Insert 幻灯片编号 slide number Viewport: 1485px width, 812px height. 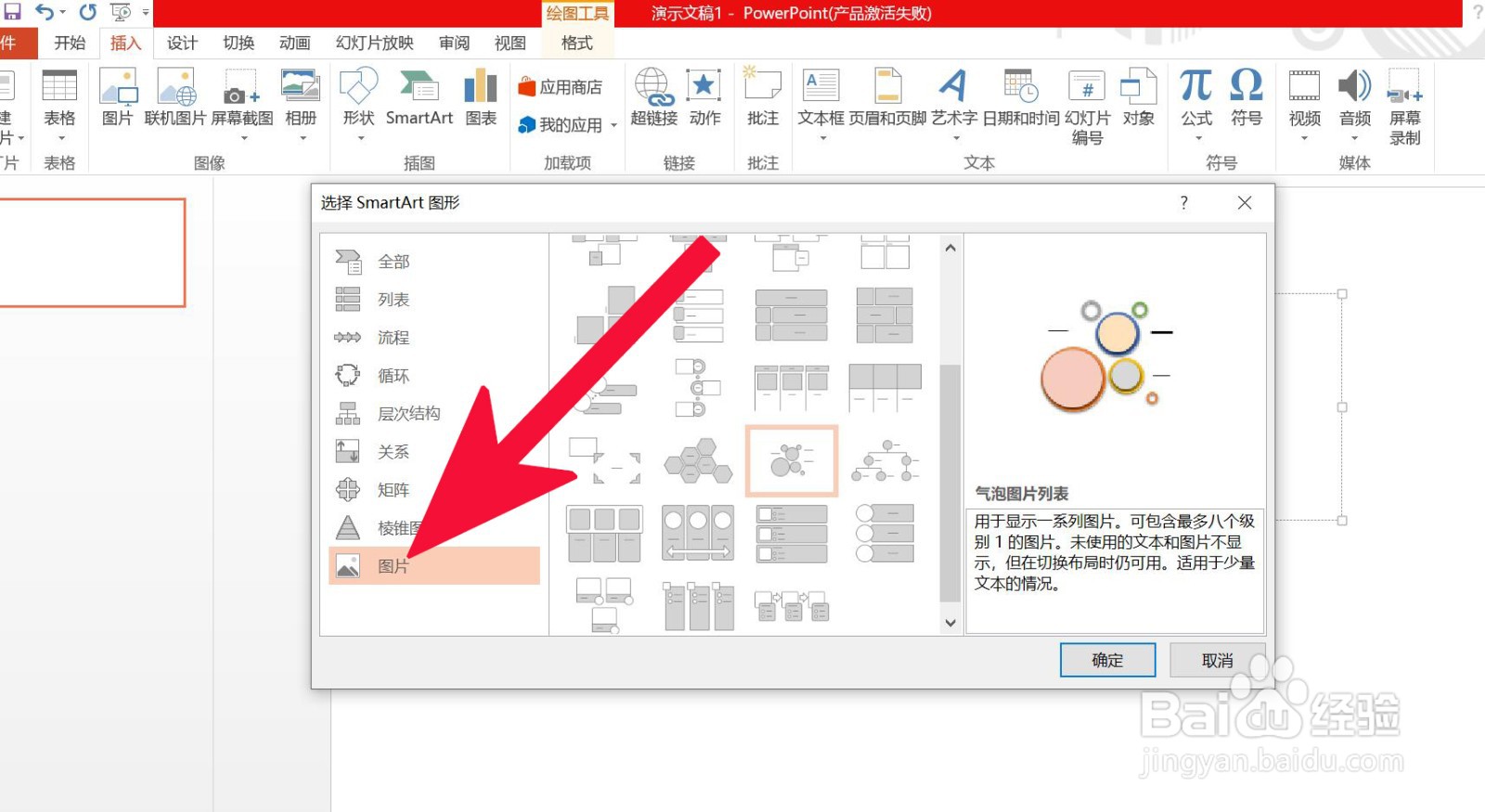click(x=1087, y=107)
